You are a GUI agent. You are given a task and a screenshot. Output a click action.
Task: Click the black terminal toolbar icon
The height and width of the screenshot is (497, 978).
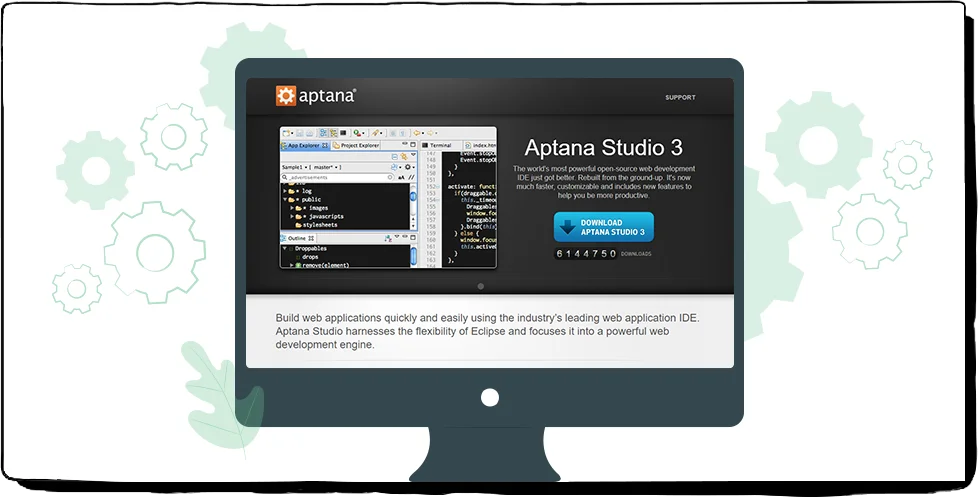(343, 133)
